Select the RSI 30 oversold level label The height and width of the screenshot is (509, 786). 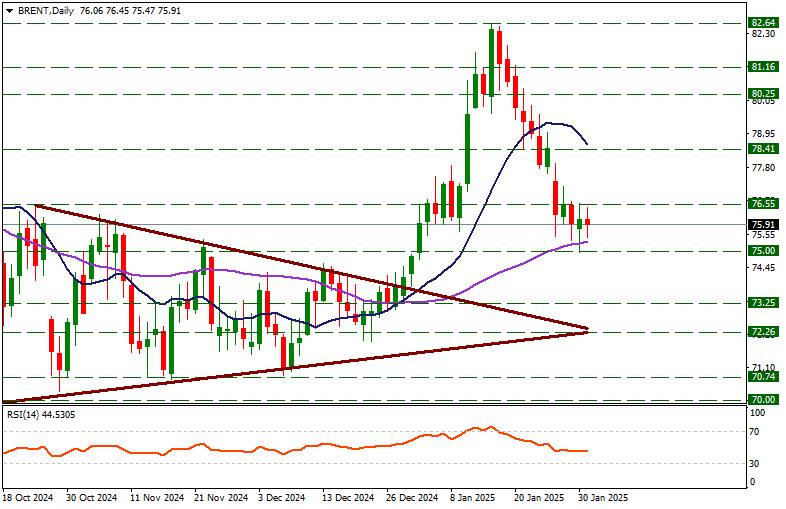(x=754, y=464)
